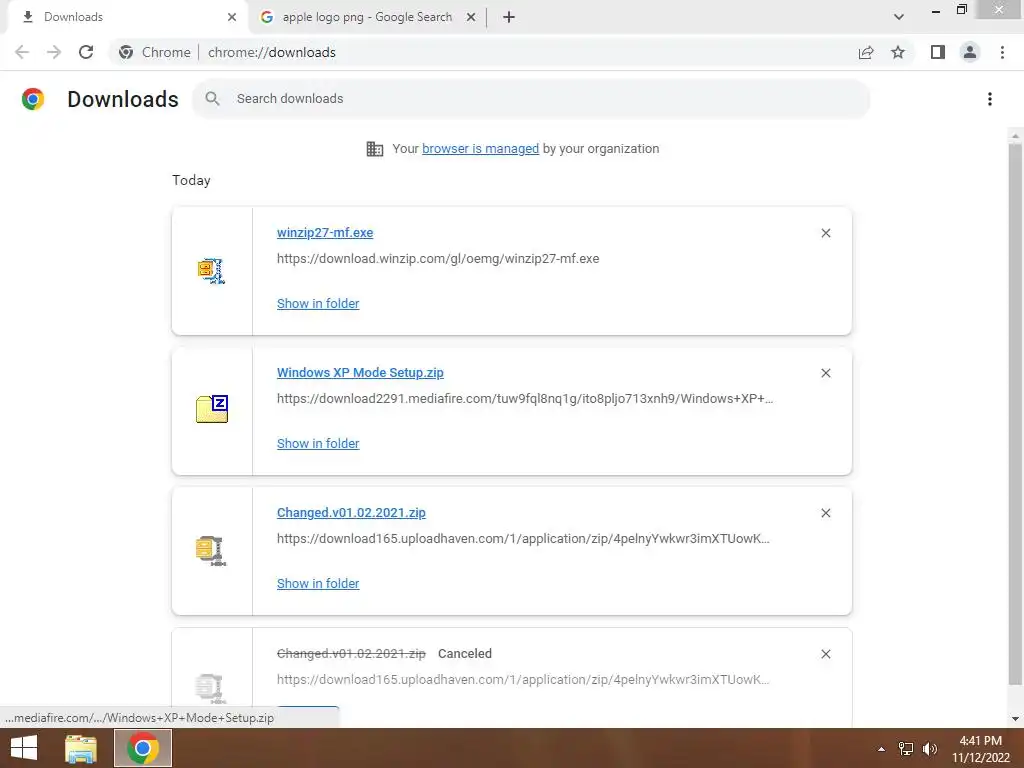Open the tab search dropdown chevron
Image resolution: width=1024 pixels, height=768 pixels.
point(899,17)
